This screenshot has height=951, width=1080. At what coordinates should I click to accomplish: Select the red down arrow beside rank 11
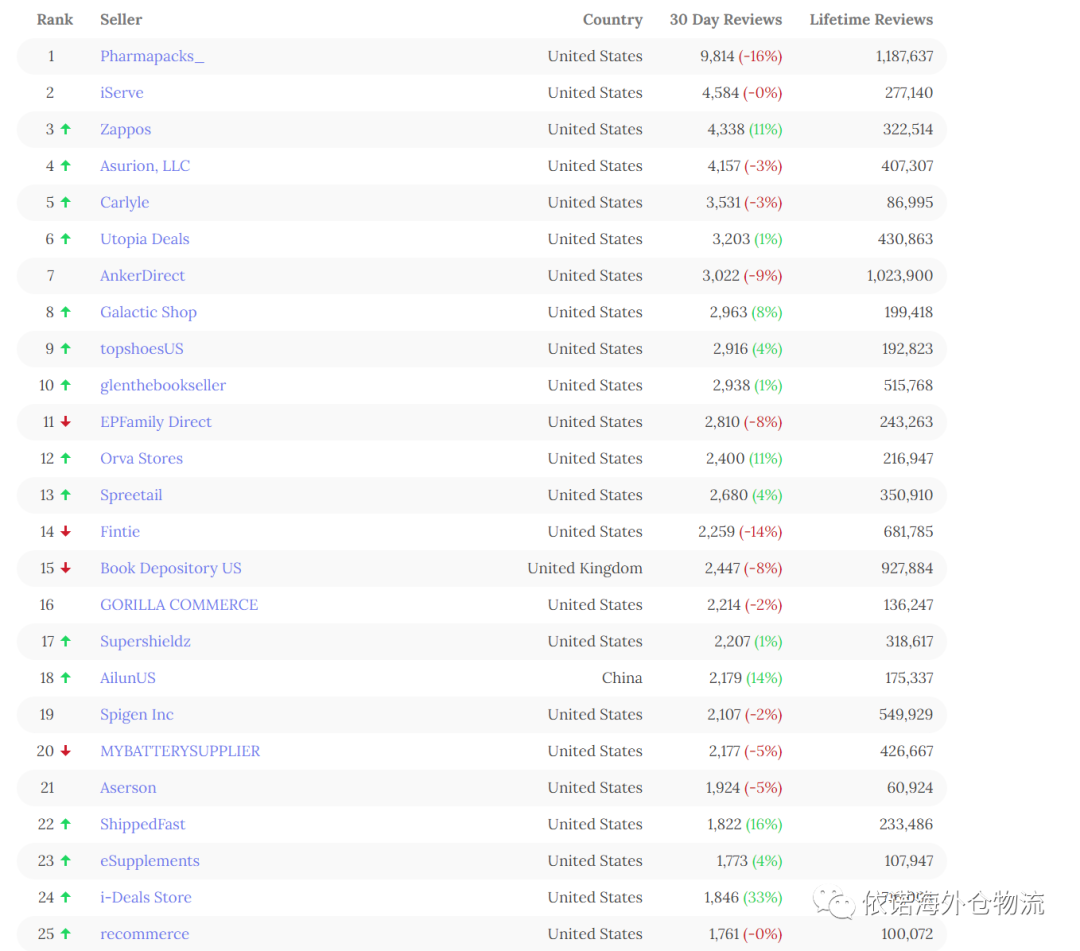point(66,421)
